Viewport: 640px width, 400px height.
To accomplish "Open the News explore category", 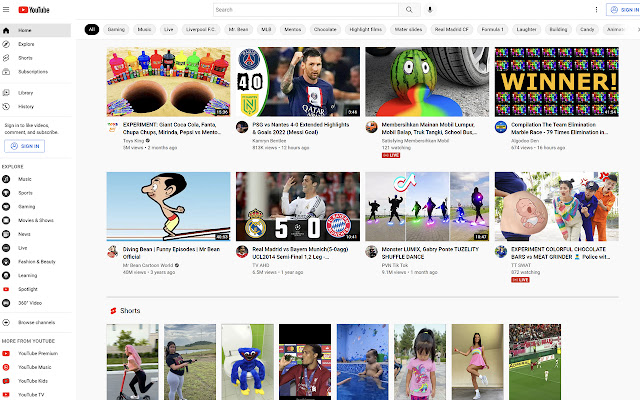I will click(36, 234).
